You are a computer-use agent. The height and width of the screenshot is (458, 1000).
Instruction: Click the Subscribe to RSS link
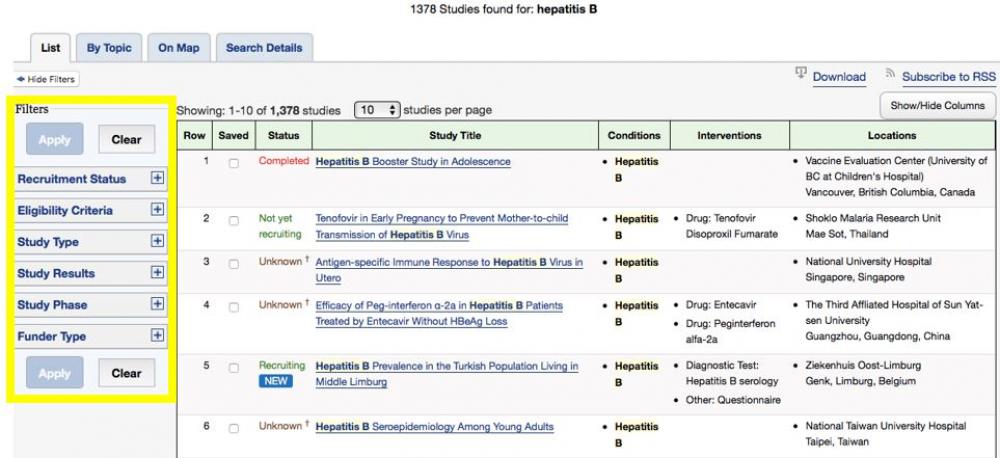948,77
